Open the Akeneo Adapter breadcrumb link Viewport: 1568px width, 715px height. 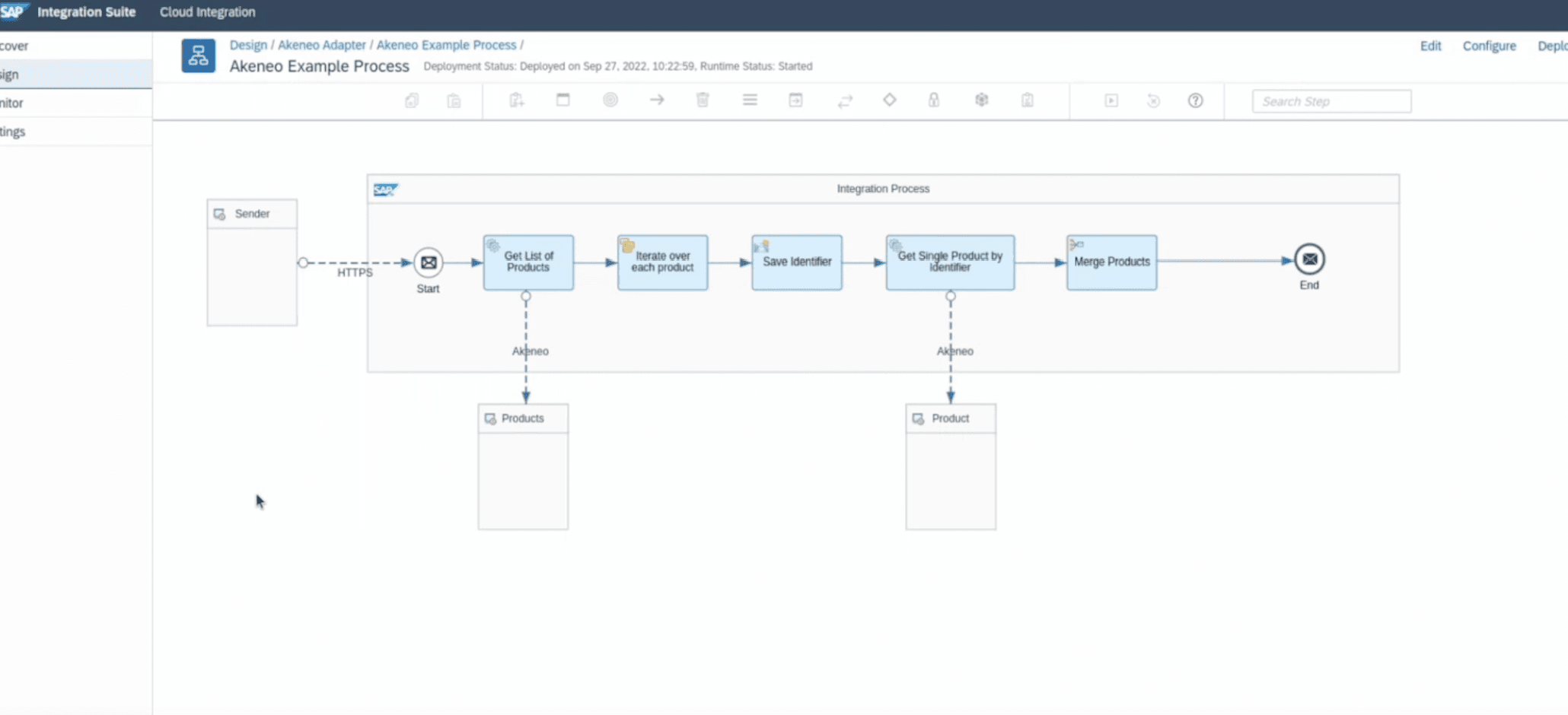point(322,45)
